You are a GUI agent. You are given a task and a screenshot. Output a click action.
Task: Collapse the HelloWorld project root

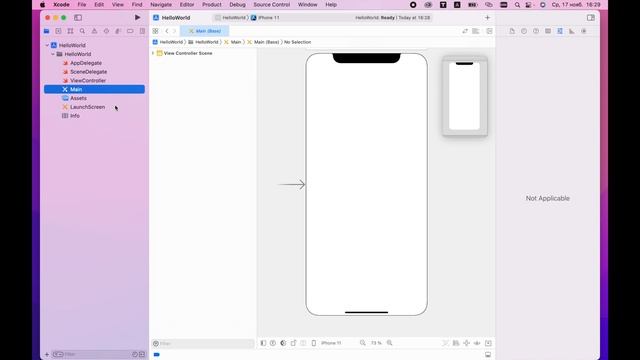47,45
